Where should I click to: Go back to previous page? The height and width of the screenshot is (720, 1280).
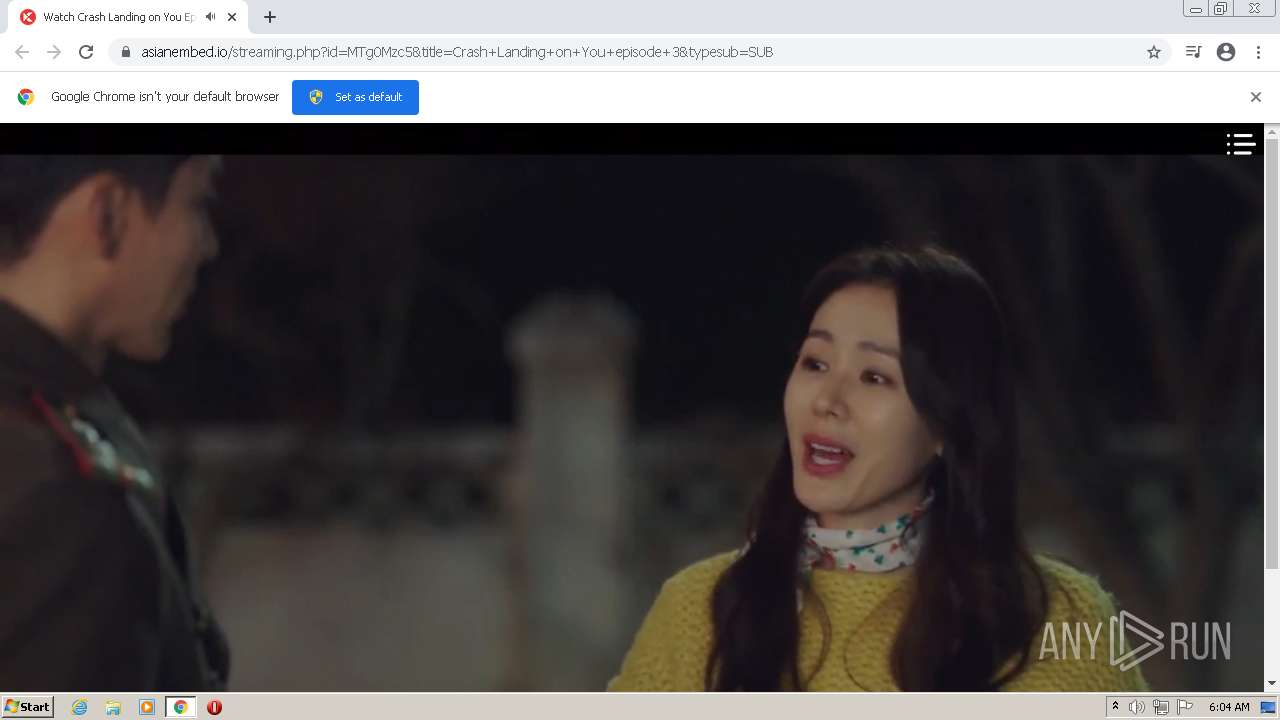(22, 52)
